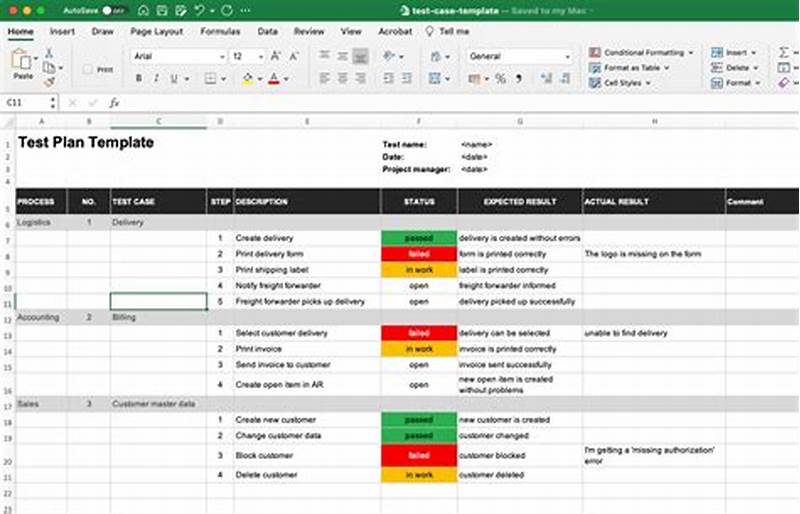This screenshot has width=800, height=514.
Task: Click the decrease decimal icon
Action: (565, 79)
